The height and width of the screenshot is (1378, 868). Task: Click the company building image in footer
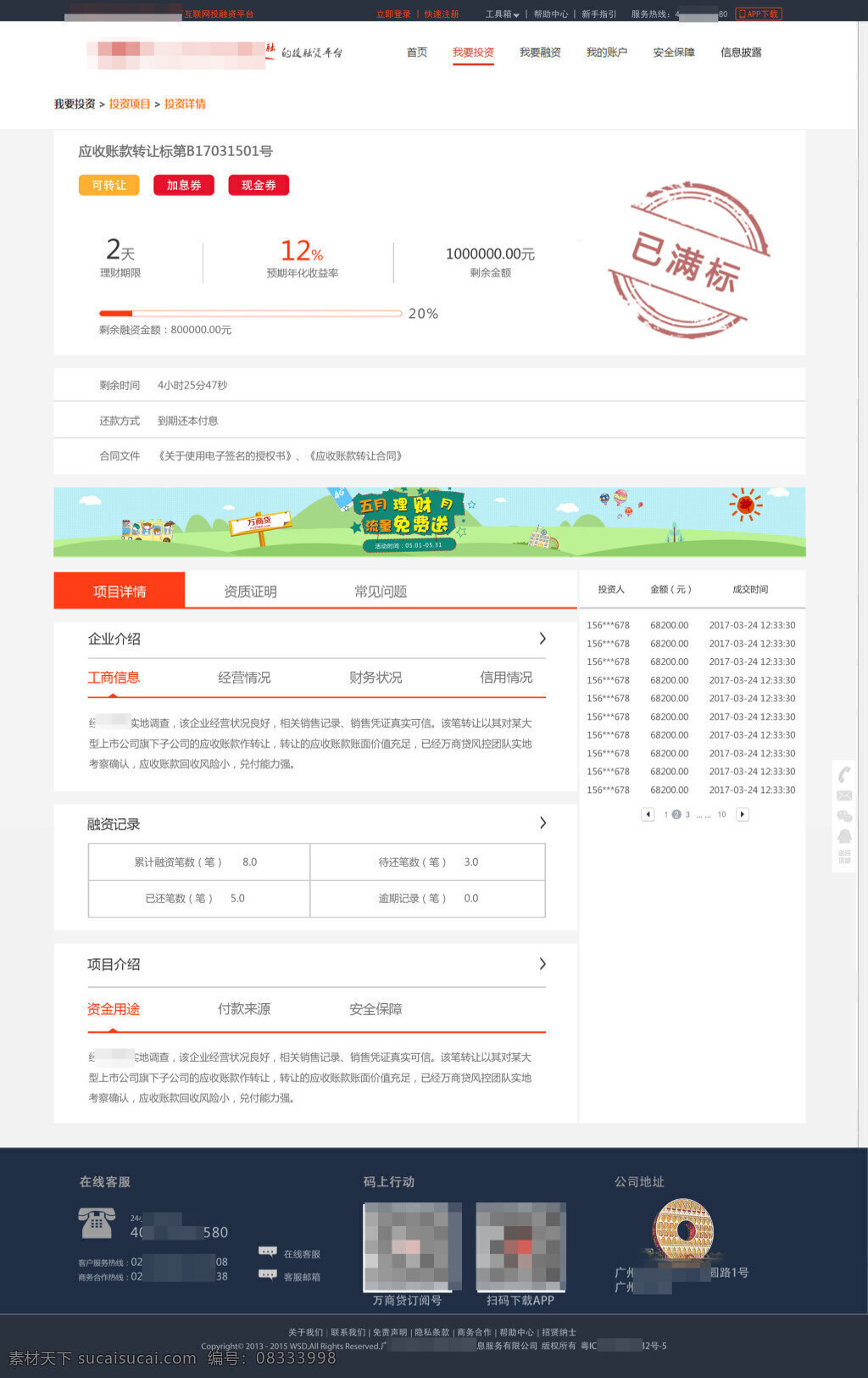pyautogui.click(x=683, y=1230)
